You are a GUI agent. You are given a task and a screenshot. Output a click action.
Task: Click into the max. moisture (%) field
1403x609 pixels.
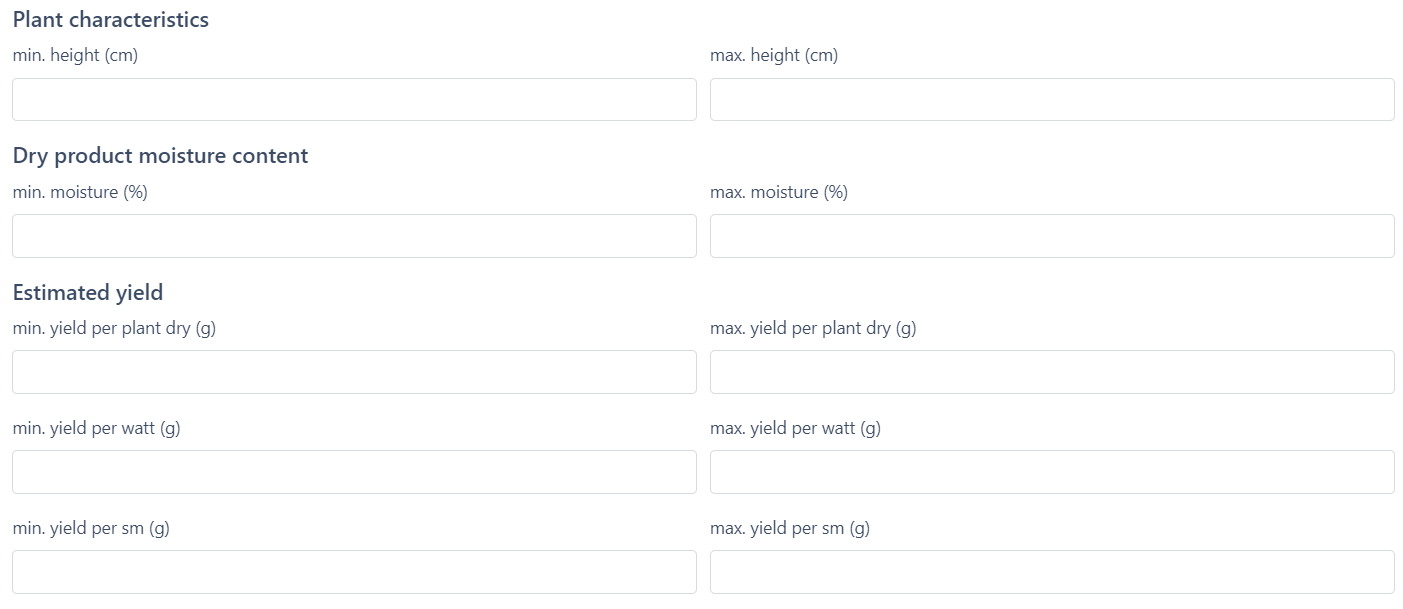click(1052, 236)
